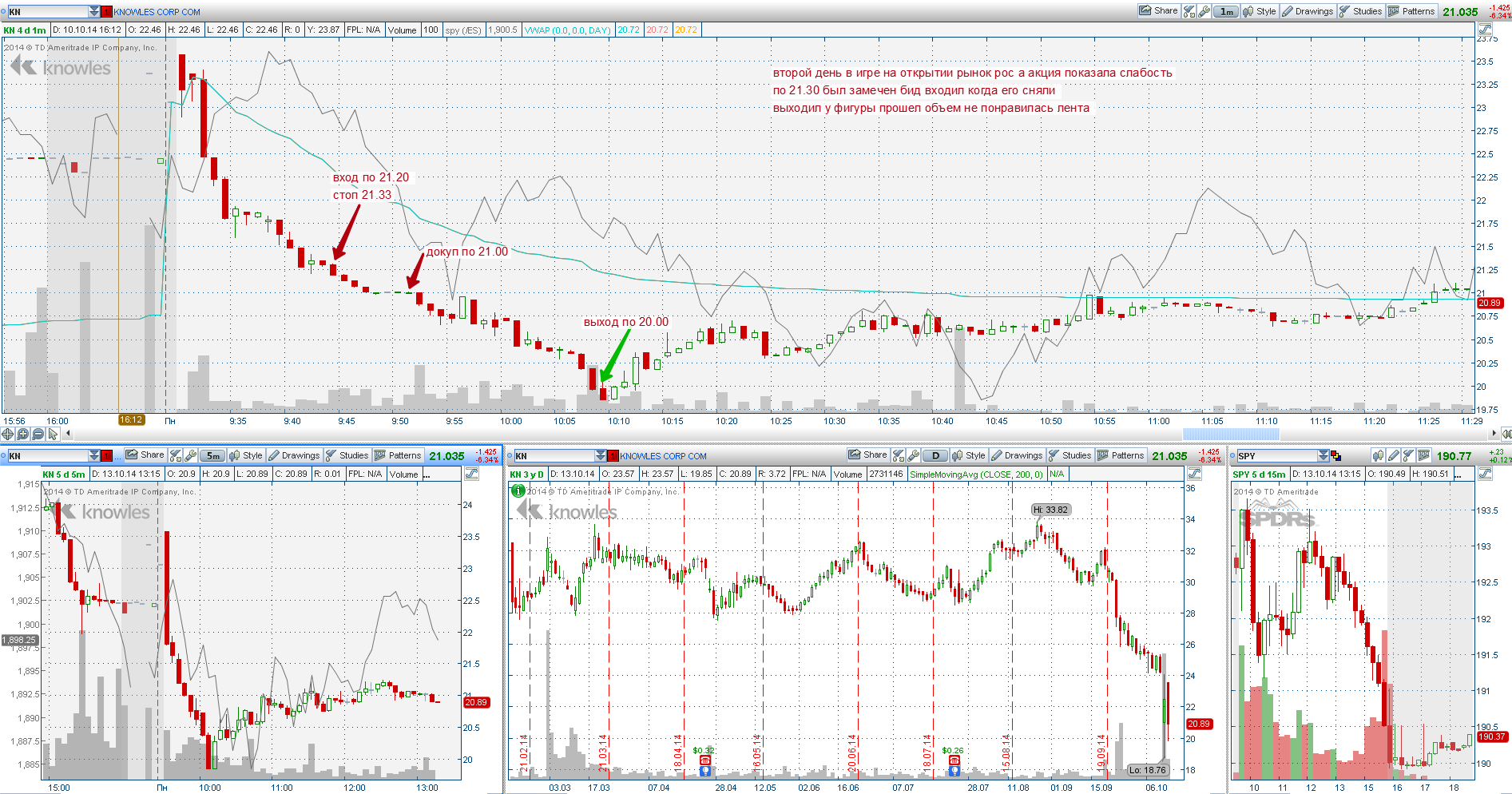1512x794 pixels.
Task: Toggle price axis scale icon in daily chart
Action: pos(1195,474)
